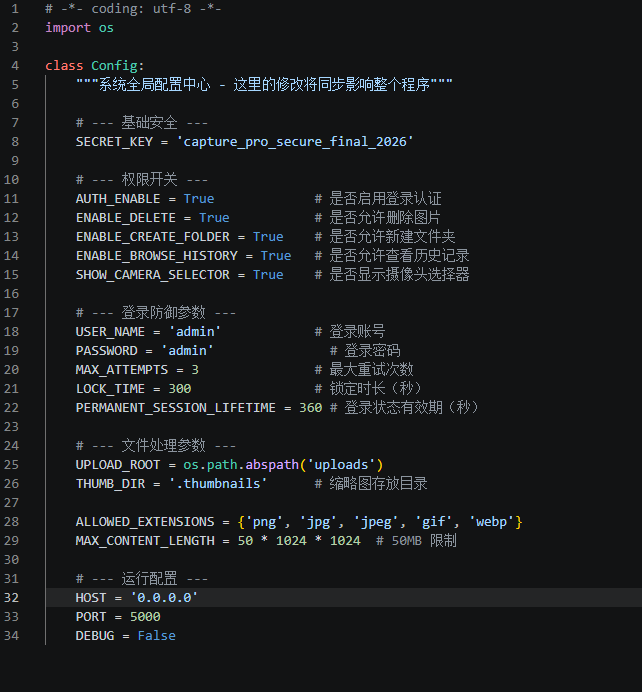Click the '.thumbnails' string value
The height and width of the screenshot is (692, 642).
217,484
